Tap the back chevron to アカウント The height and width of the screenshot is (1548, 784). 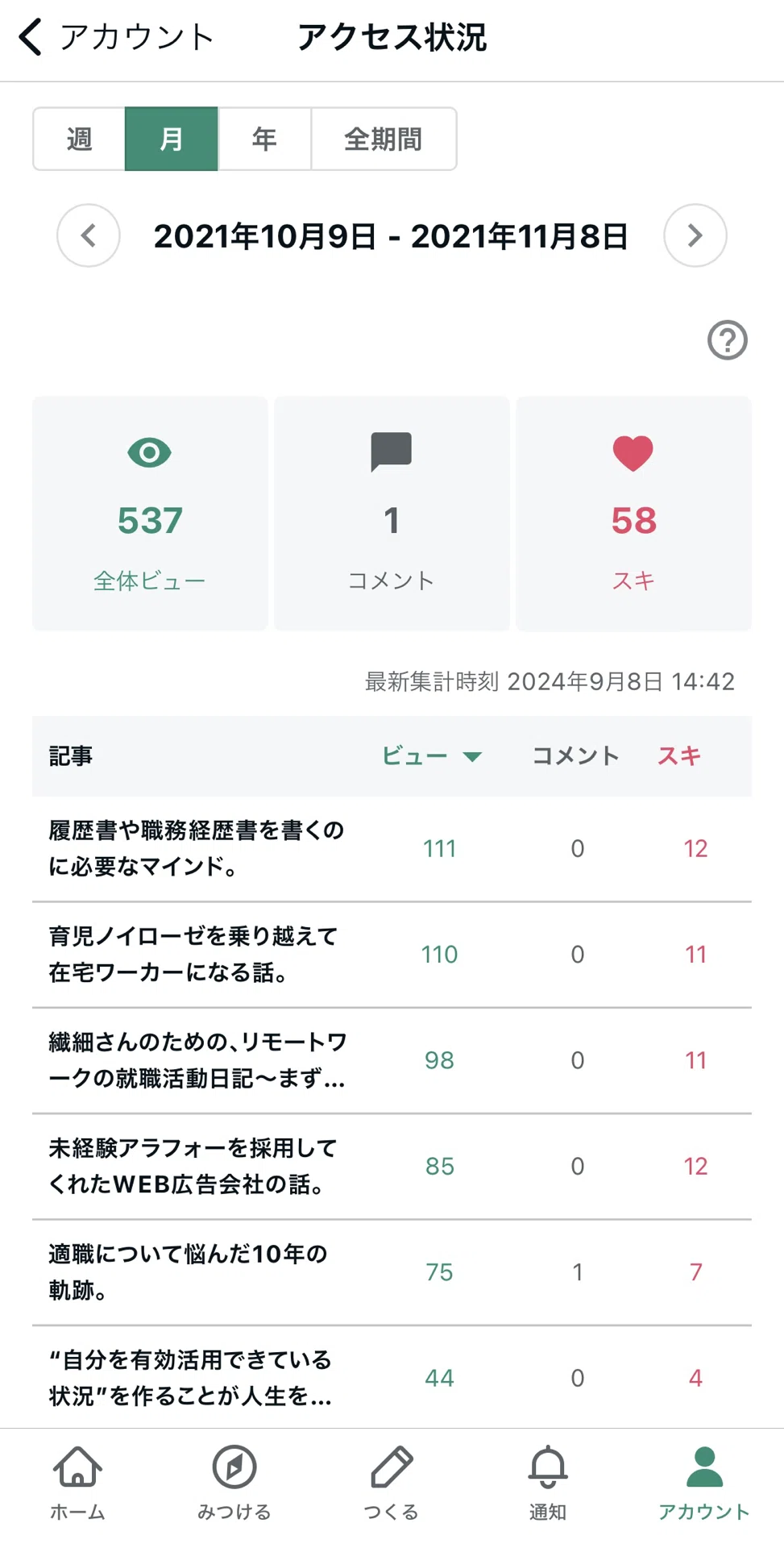pyautogui.click(x=31, y=37)
